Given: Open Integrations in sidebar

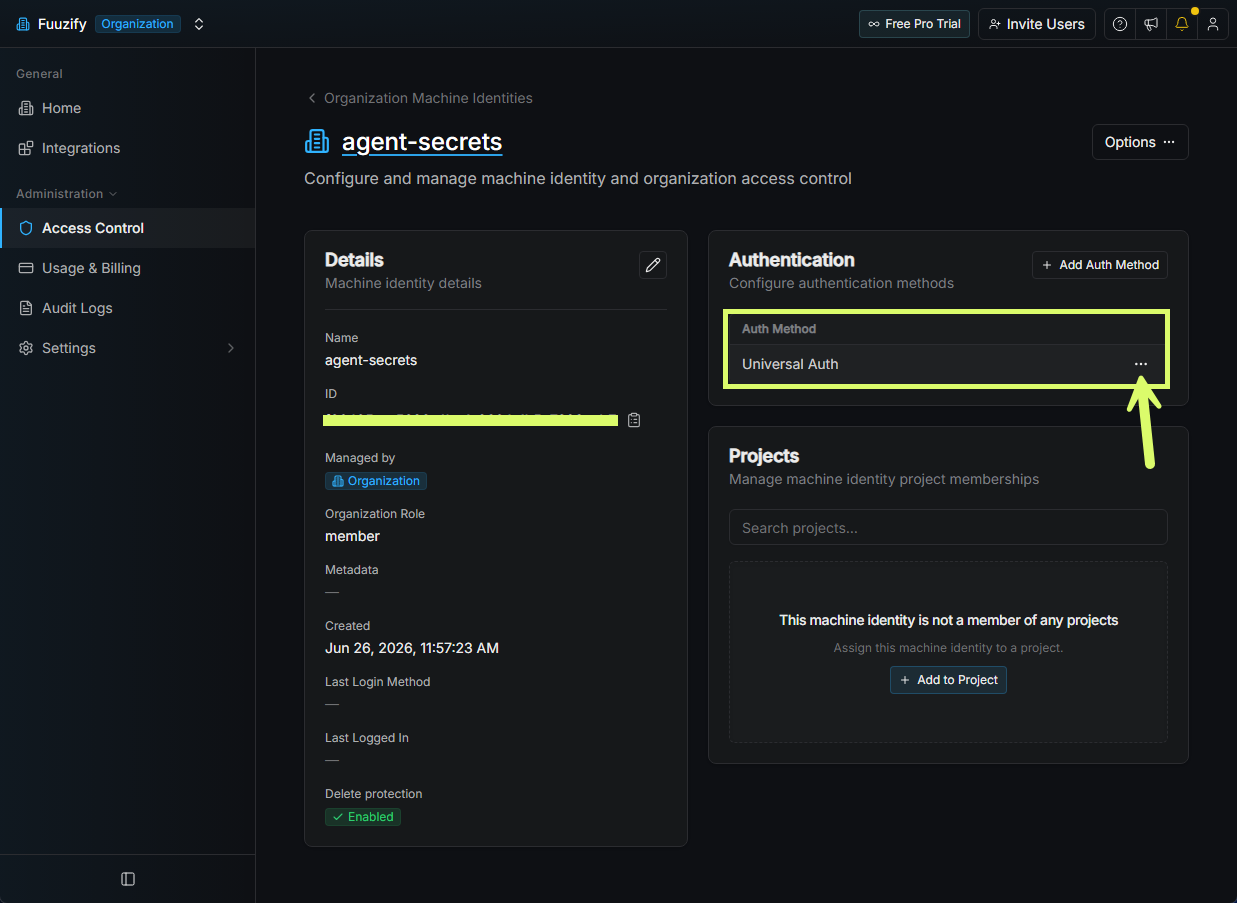Looking at the screenshot, I should pyautogui.click(x=128, y=148).
